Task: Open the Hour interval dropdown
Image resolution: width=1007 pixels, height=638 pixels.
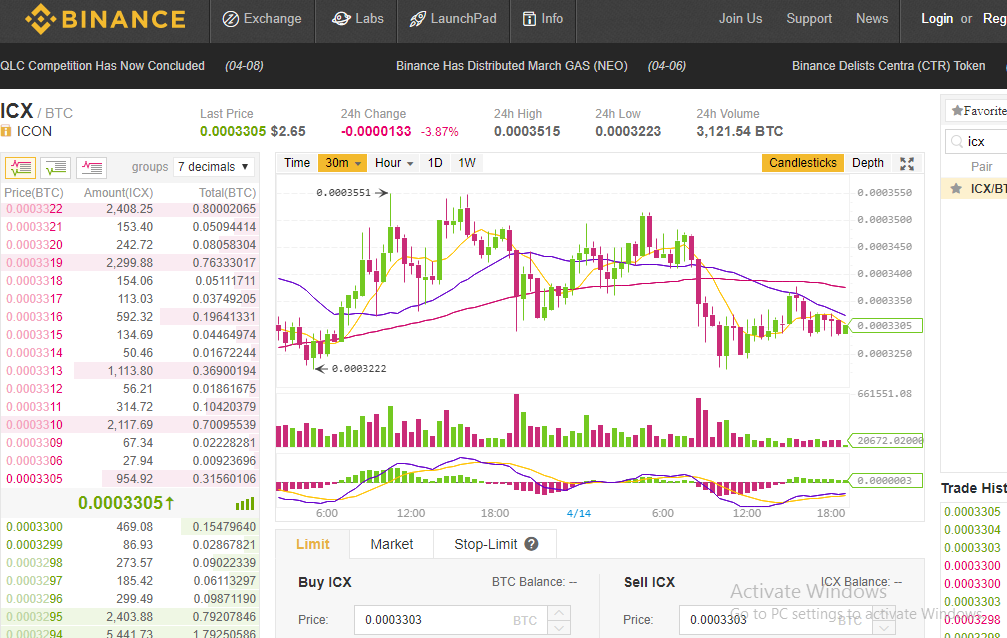Action: click(x=394, y=163)
